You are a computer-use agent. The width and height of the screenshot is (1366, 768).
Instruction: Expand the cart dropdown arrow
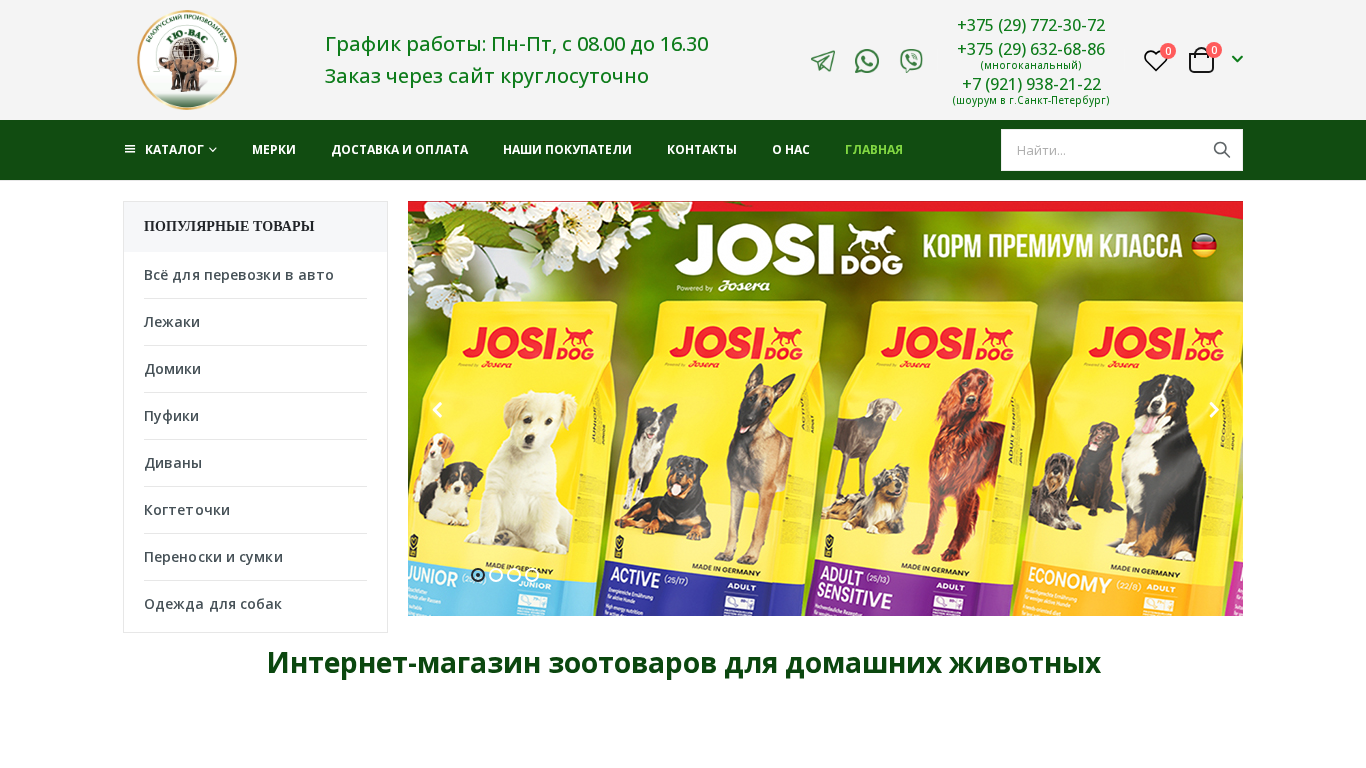tap(1237, 60)
